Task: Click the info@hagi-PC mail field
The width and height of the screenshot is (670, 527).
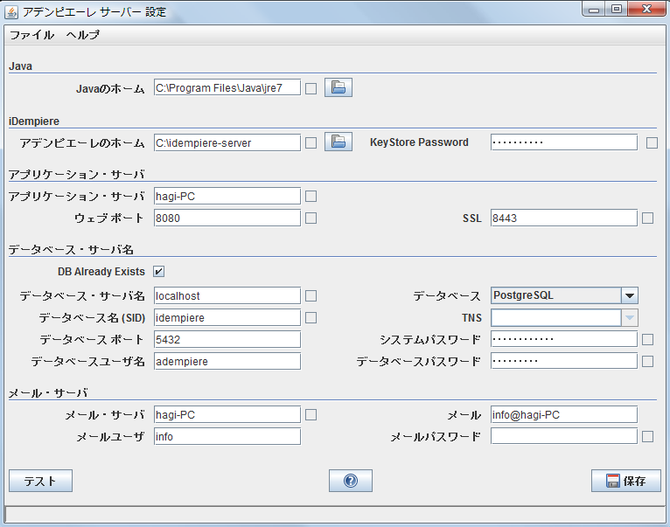Action: [564, 415]
